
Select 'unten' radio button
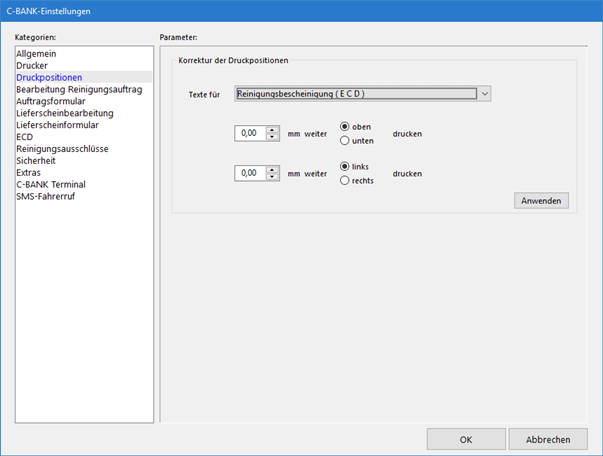[346, 140]
